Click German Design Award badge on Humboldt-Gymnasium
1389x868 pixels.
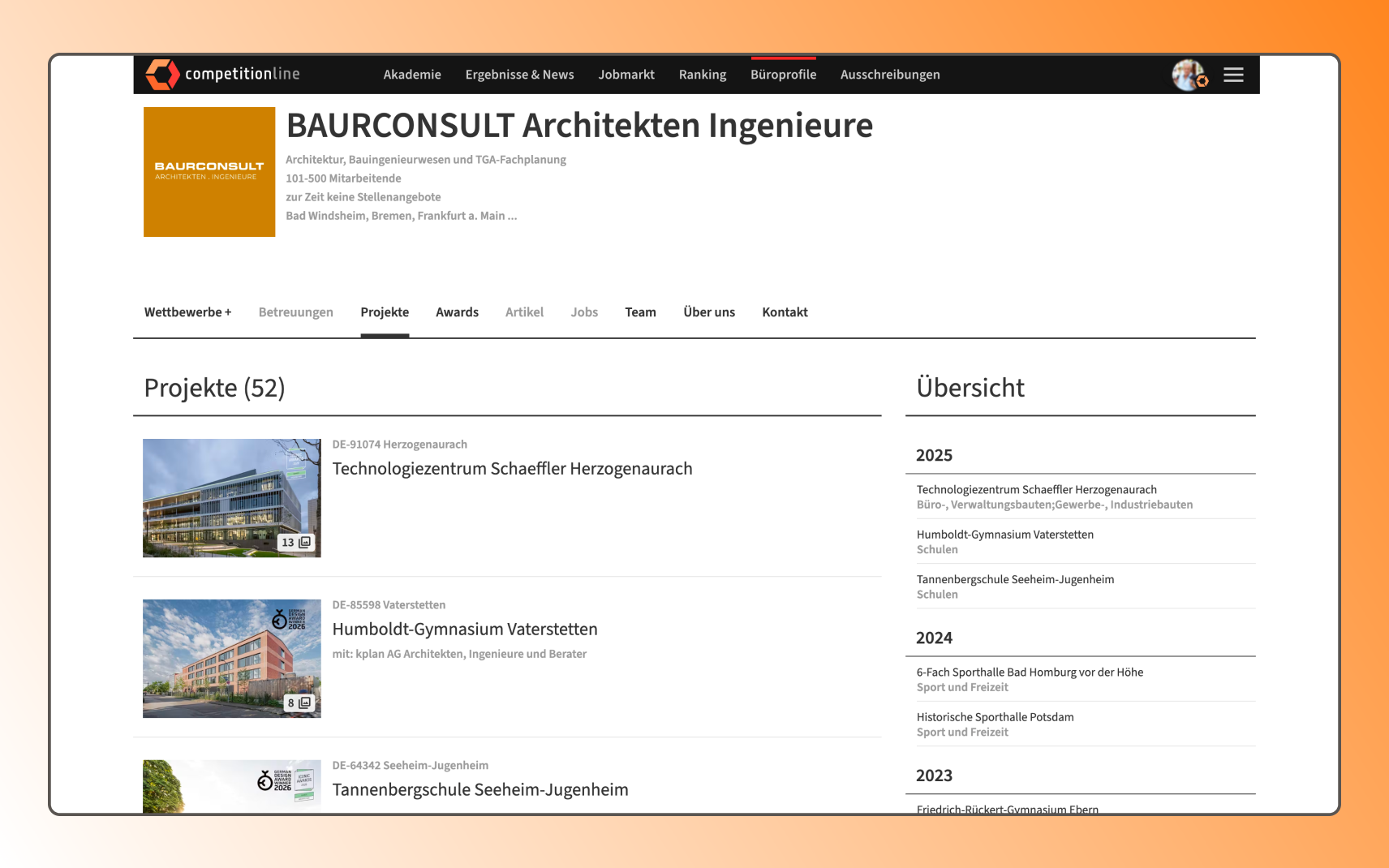click(x=289, y=619)
